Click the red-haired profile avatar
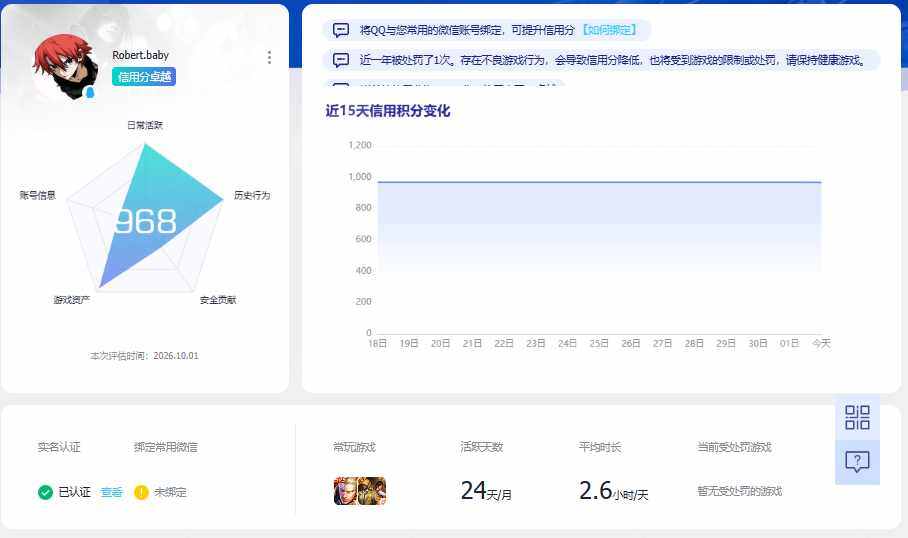This screenshot has width=908, height=538. pyautogui.click(x=65, y=67)
